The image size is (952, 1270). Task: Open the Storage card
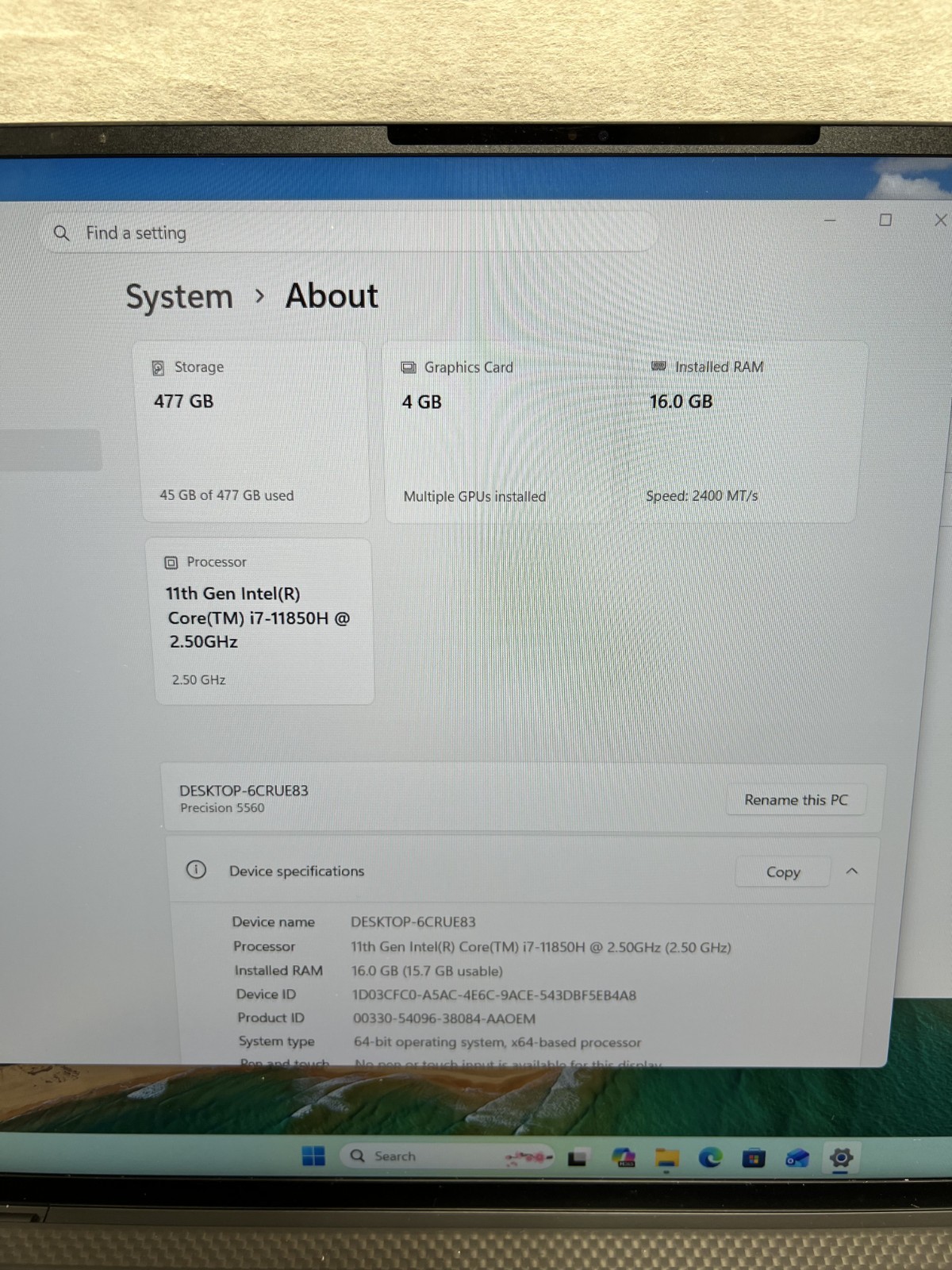click(255, 432)
